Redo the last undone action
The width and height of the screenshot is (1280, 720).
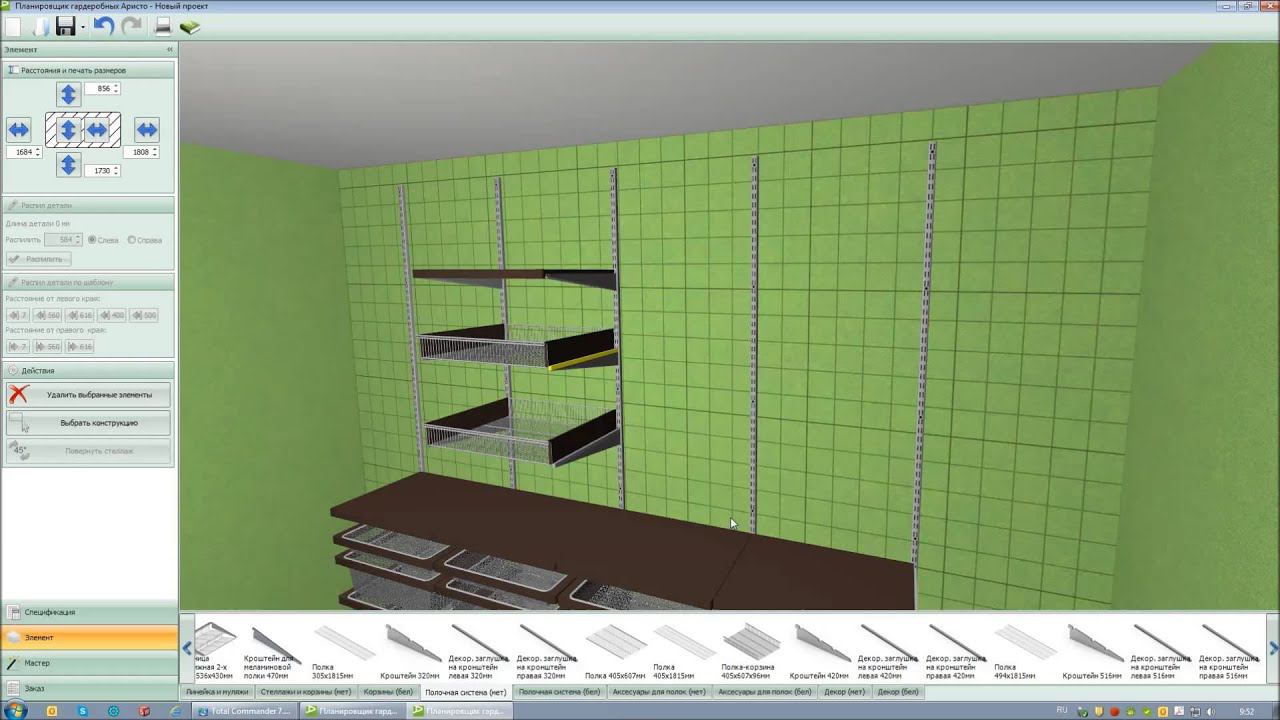131,26
